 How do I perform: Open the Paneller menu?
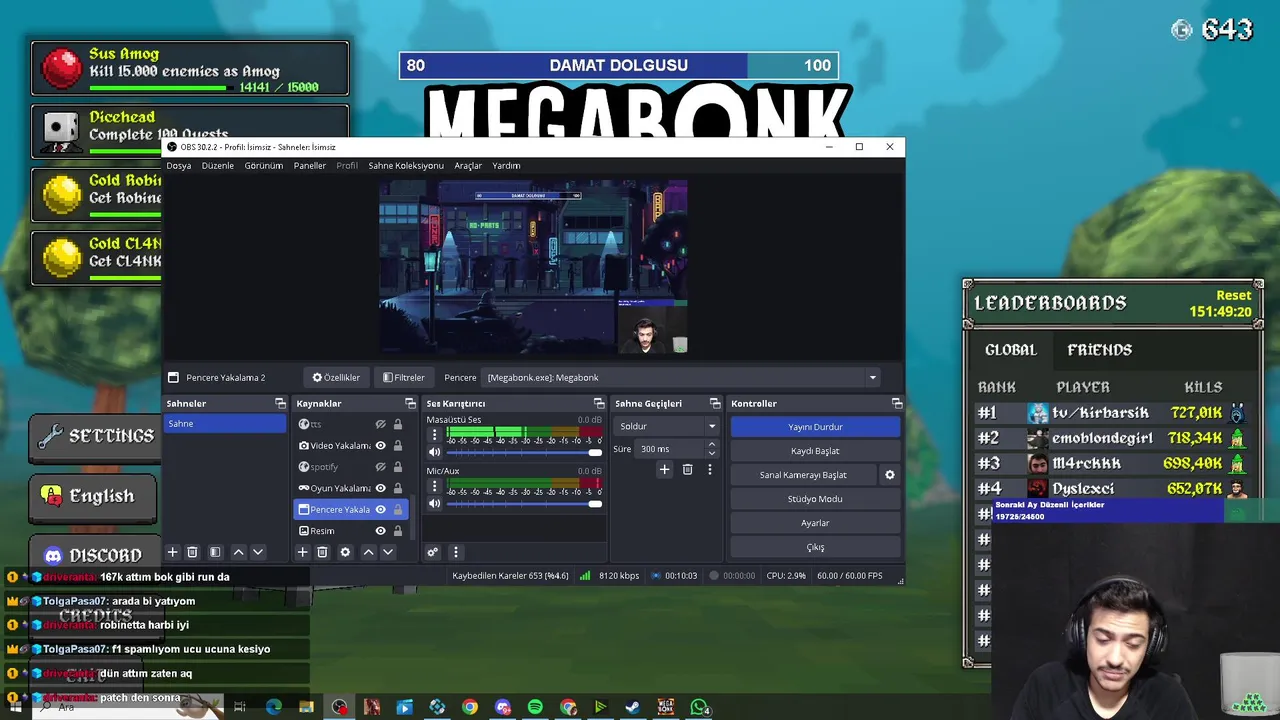pos(310,165)
